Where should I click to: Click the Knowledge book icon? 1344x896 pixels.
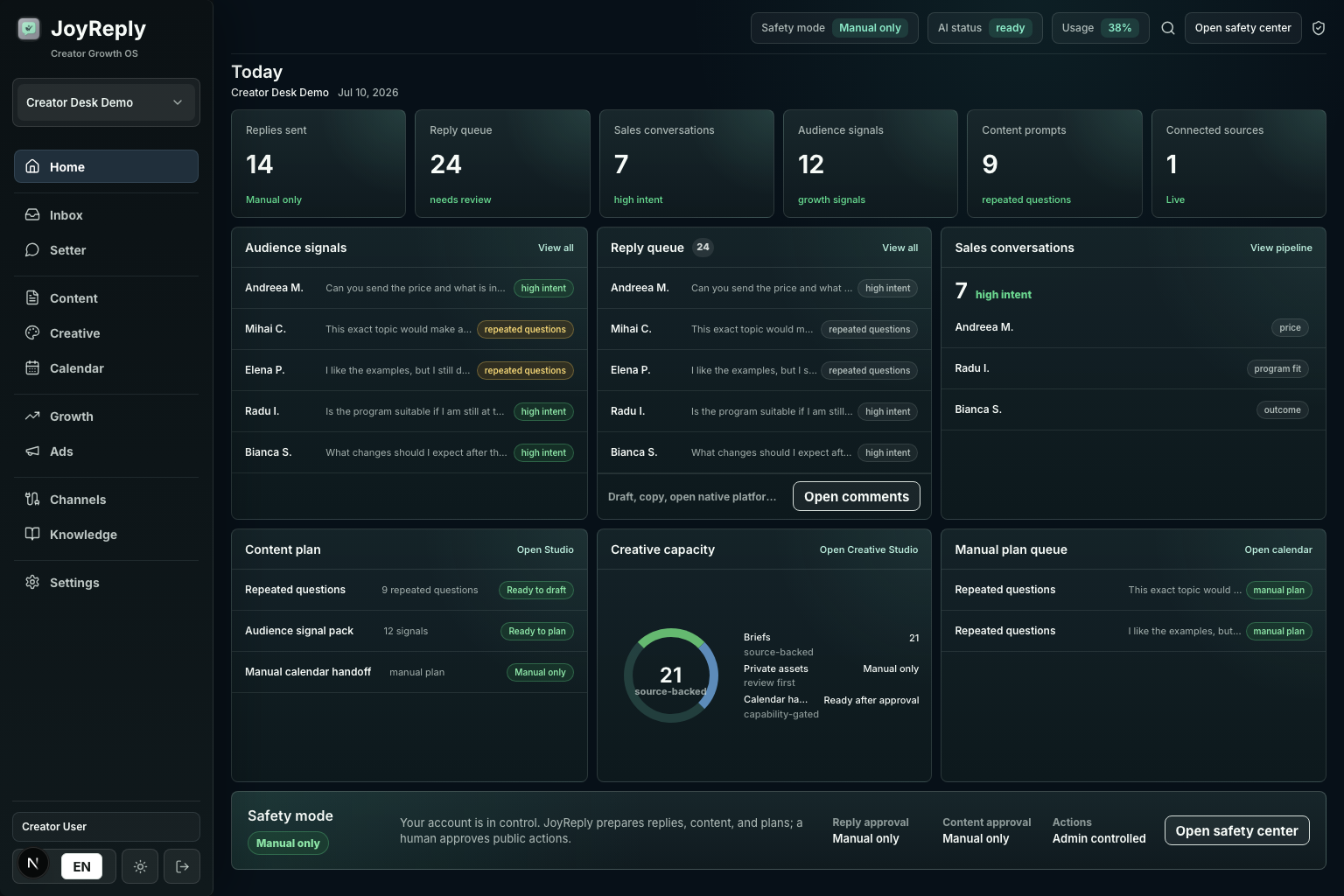click(32, 534)
